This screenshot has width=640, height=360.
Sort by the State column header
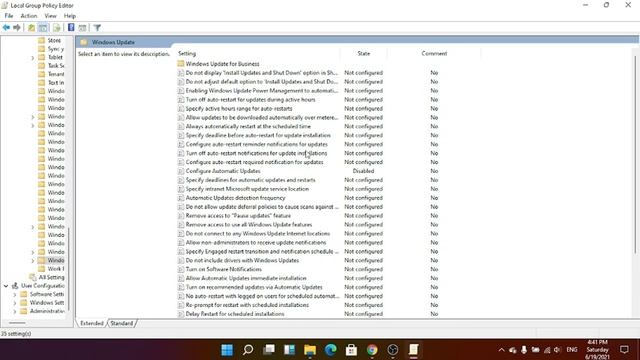coord(363,53)
